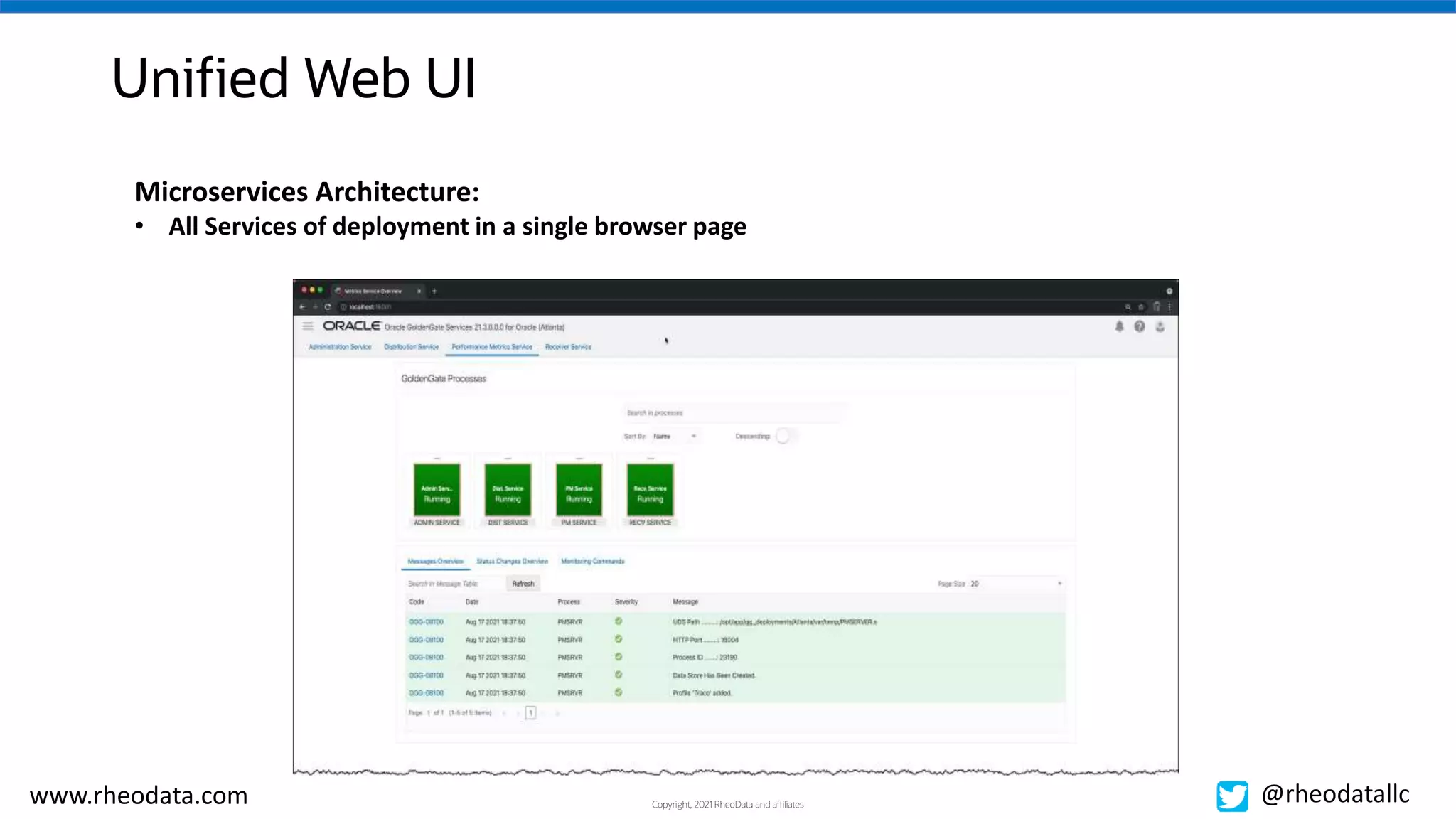The width and height of the screenshot is (1456, 819).
Task: Click the ORACLE logo
Action: pos(352,326)
